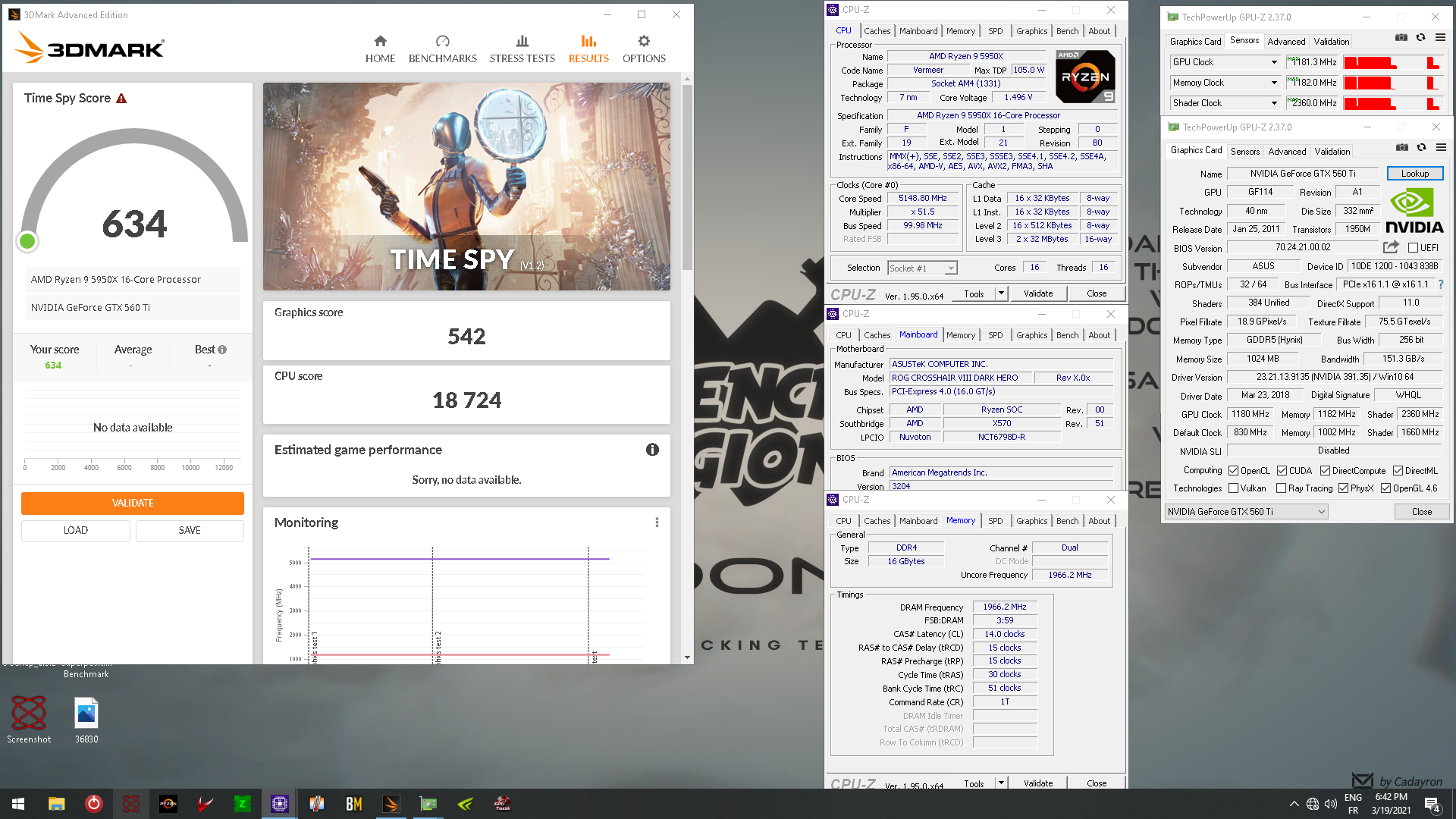Click the GPU-Z graphics card taskbar icon
This screenshot has height=819, width=1456.
click(428, 804)
